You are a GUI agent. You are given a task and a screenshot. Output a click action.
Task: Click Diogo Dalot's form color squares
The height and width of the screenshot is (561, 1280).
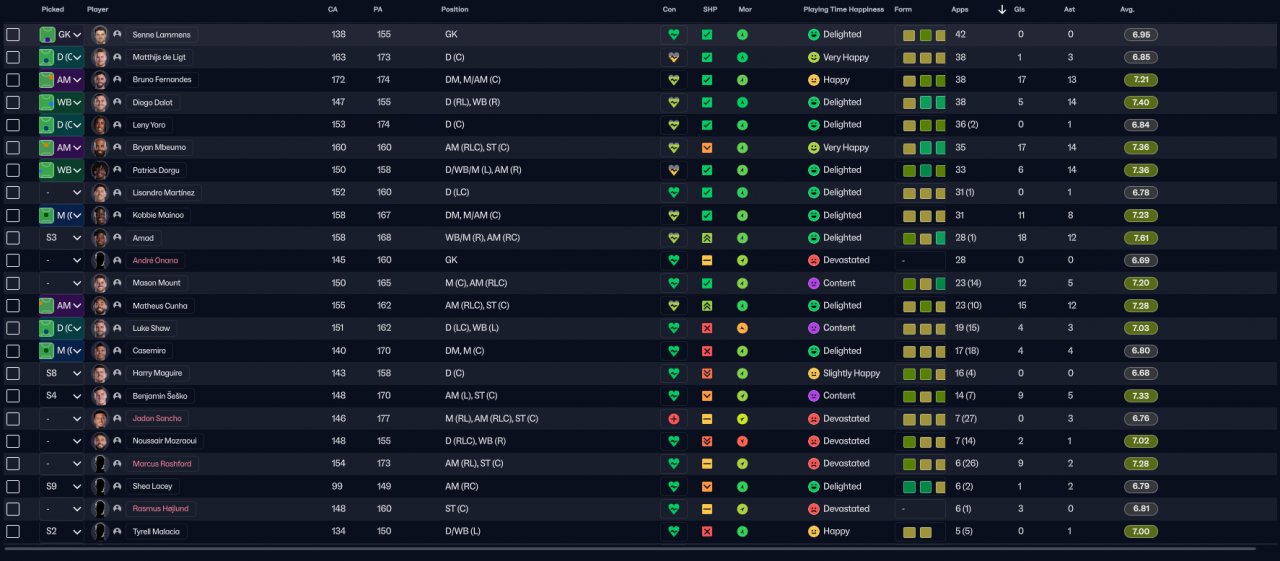pos(924,102)
